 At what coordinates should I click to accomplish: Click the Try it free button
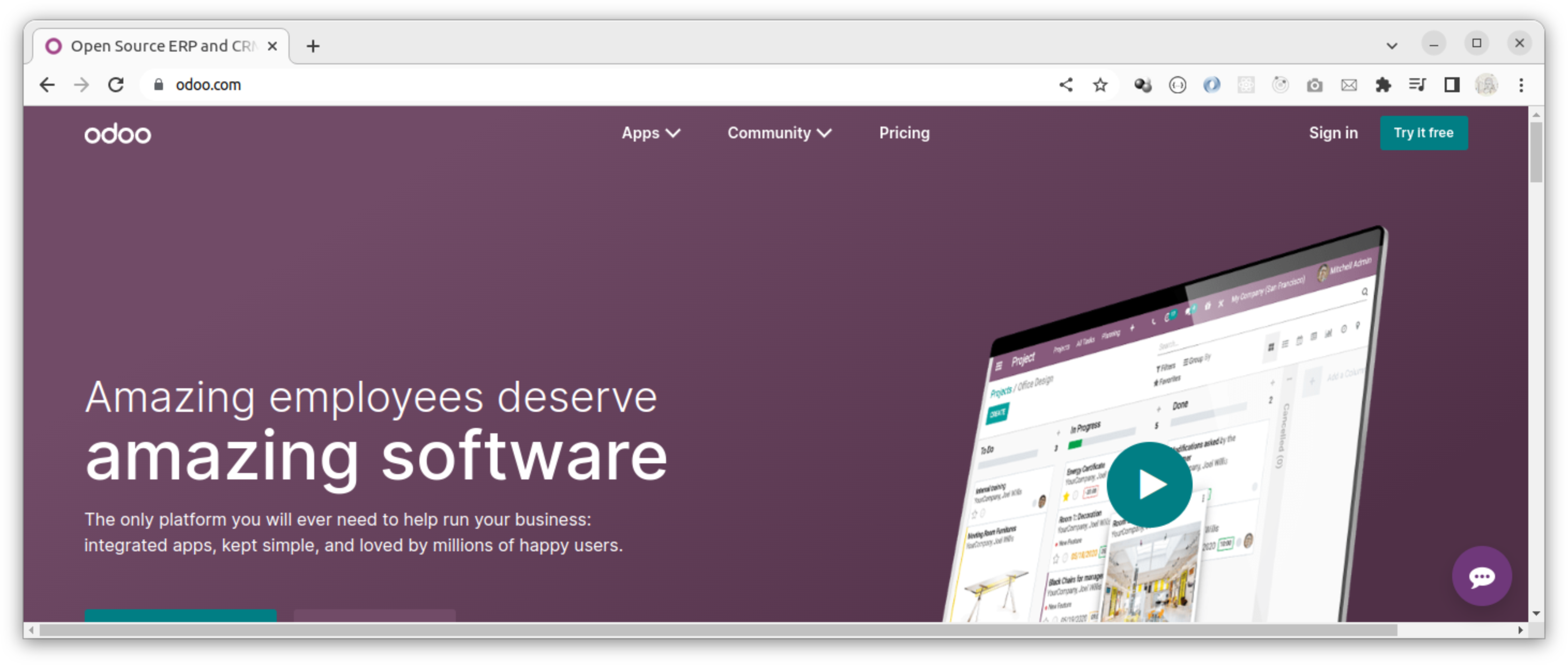coord(1424,133)
